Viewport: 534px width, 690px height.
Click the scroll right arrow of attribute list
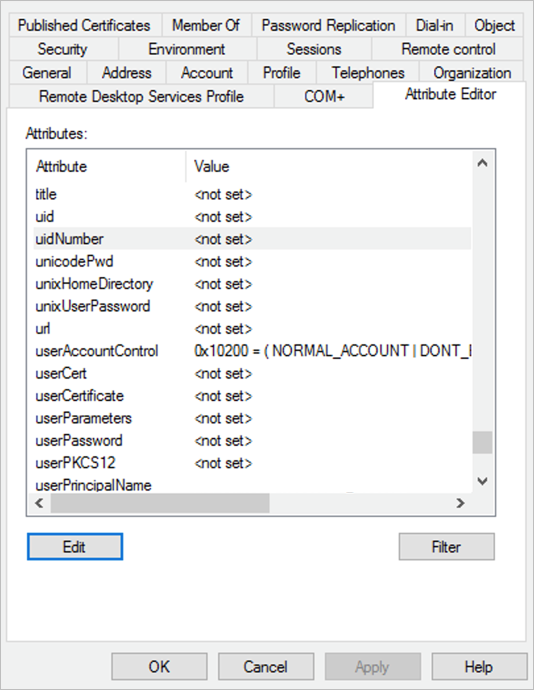pyautogui.click(x=460, y=503)
